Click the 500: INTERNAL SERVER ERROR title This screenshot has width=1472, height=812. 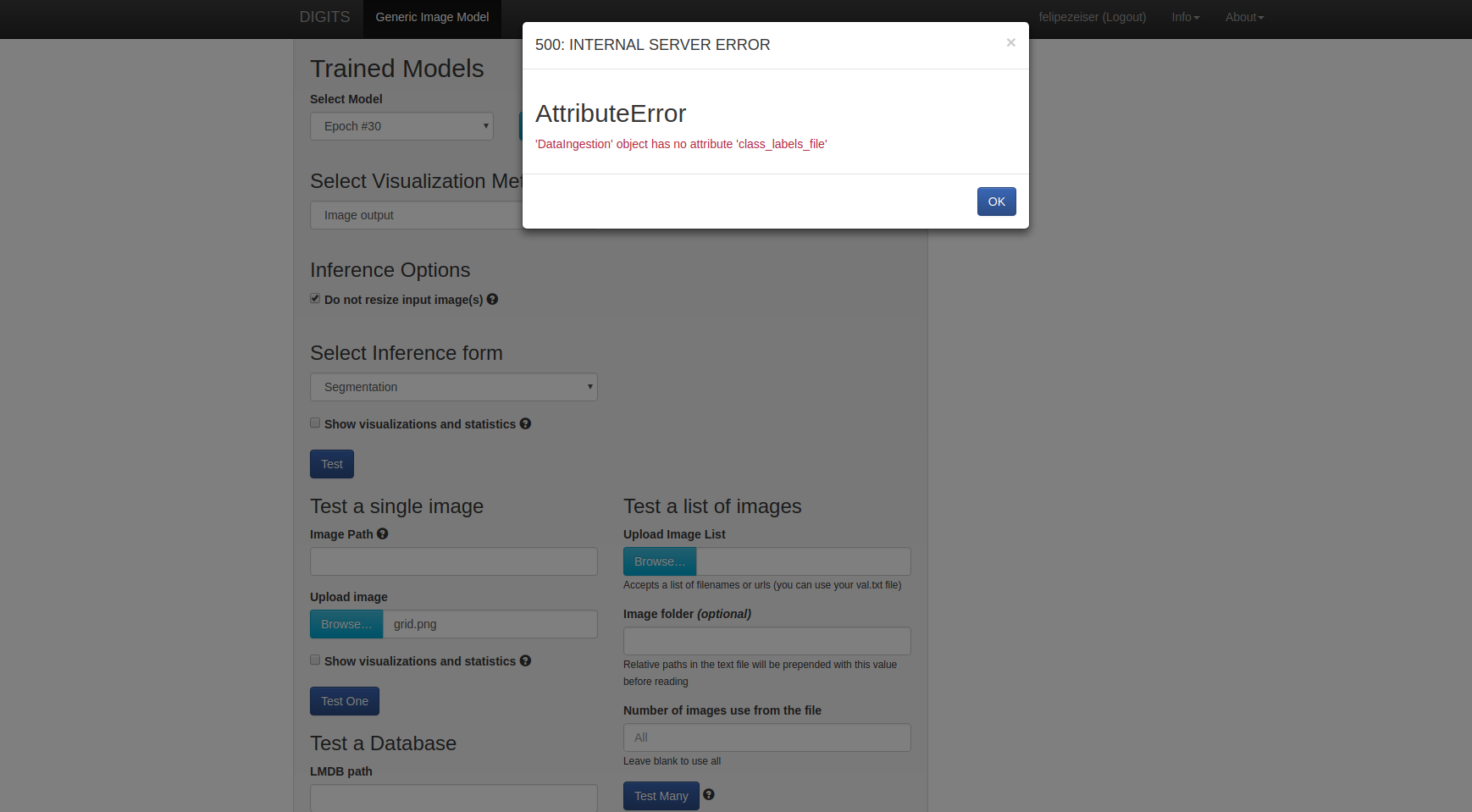tap(653, 45)
